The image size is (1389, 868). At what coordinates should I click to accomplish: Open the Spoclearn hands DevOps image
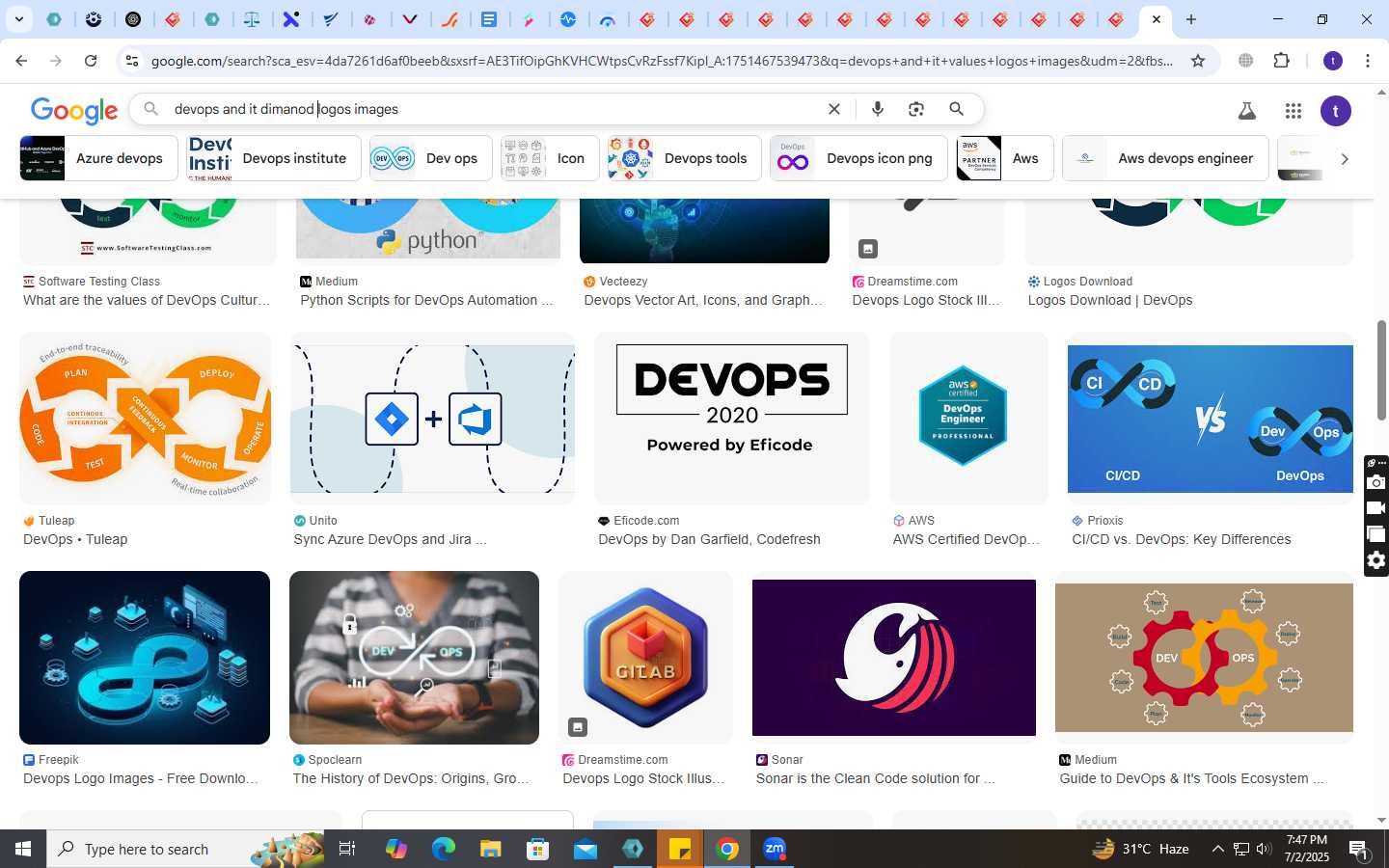click(x=414, y=658)
